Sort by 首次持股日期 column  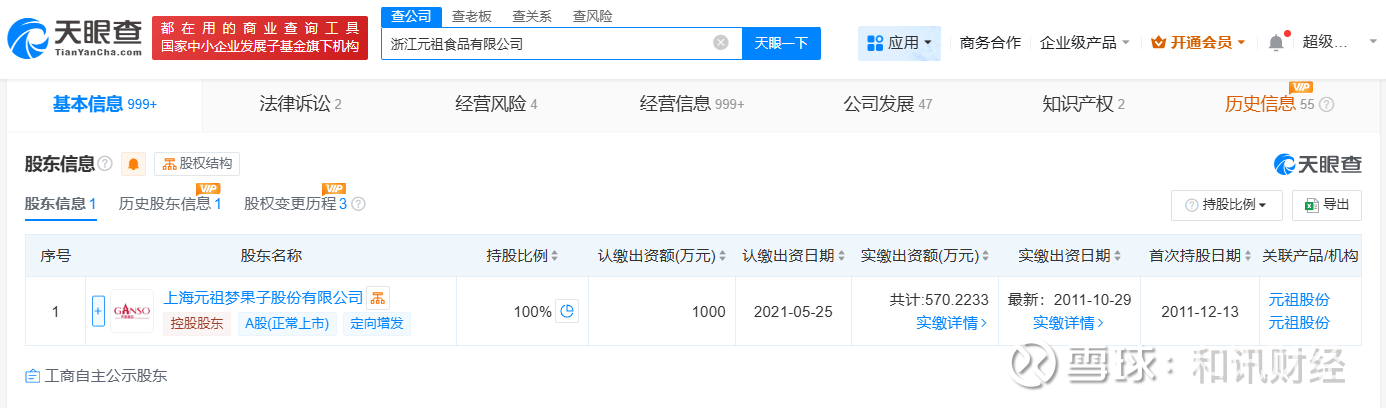[1249, 256]
